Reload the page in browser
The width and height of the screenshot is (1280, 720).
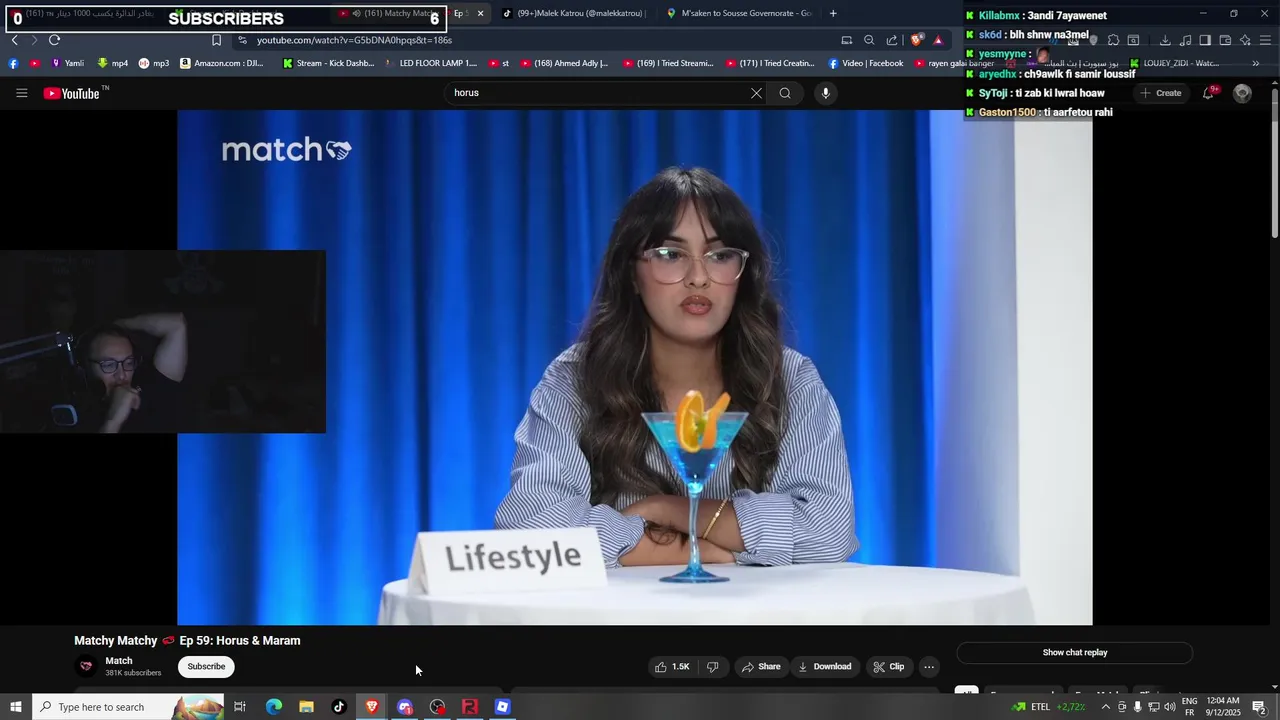[x=54, y=40]
